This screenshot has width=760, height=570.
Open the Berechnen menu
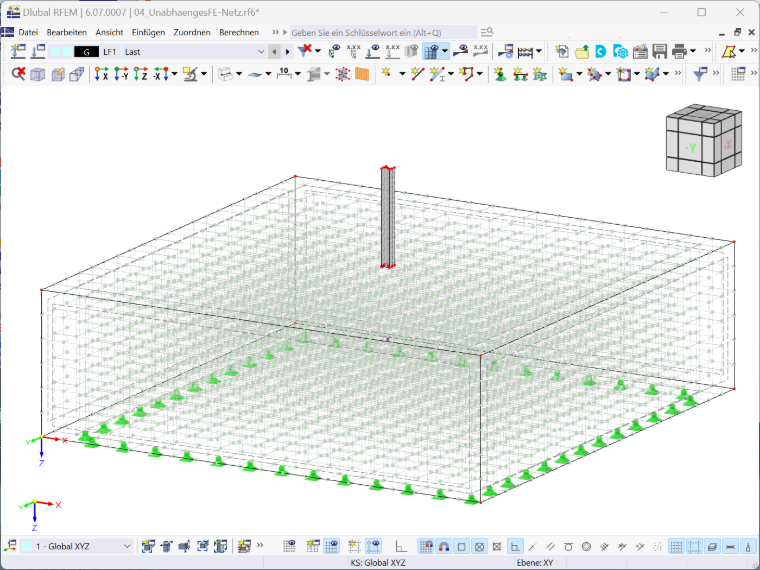click(239, 32)
